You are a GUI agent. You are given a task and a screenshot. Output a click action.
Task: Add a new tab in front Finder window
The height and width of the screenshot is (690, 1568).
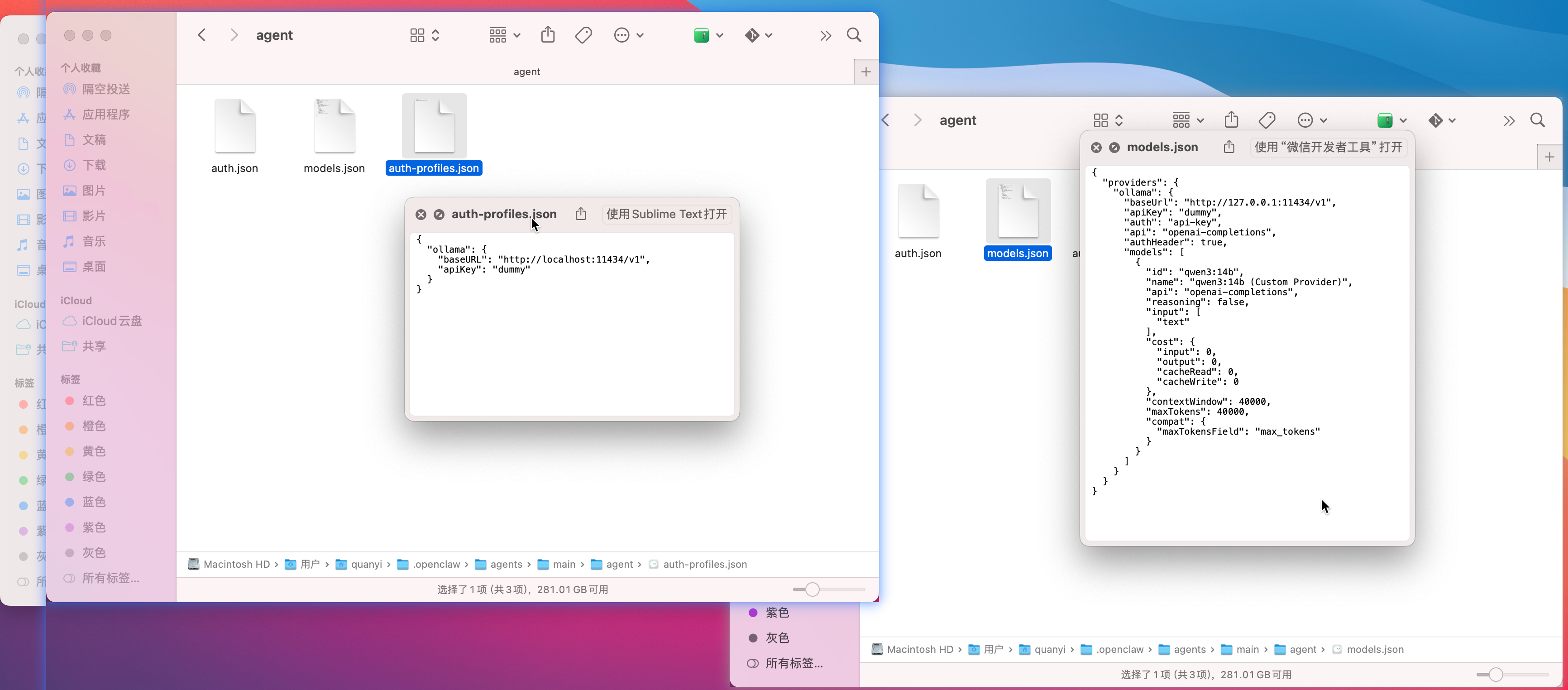(865, 72)
